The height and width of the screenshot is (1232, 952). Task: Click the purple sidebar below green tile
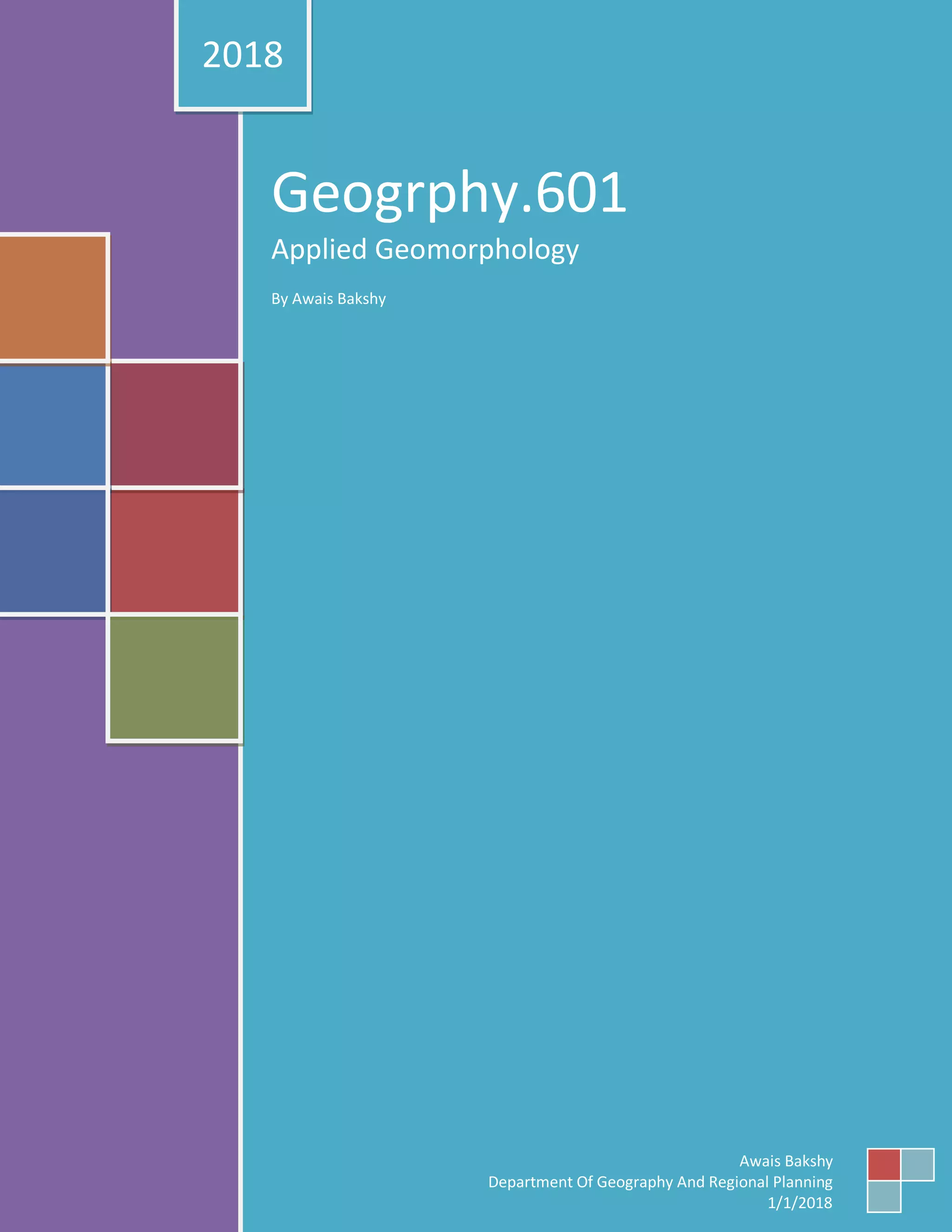pos(119,959)
